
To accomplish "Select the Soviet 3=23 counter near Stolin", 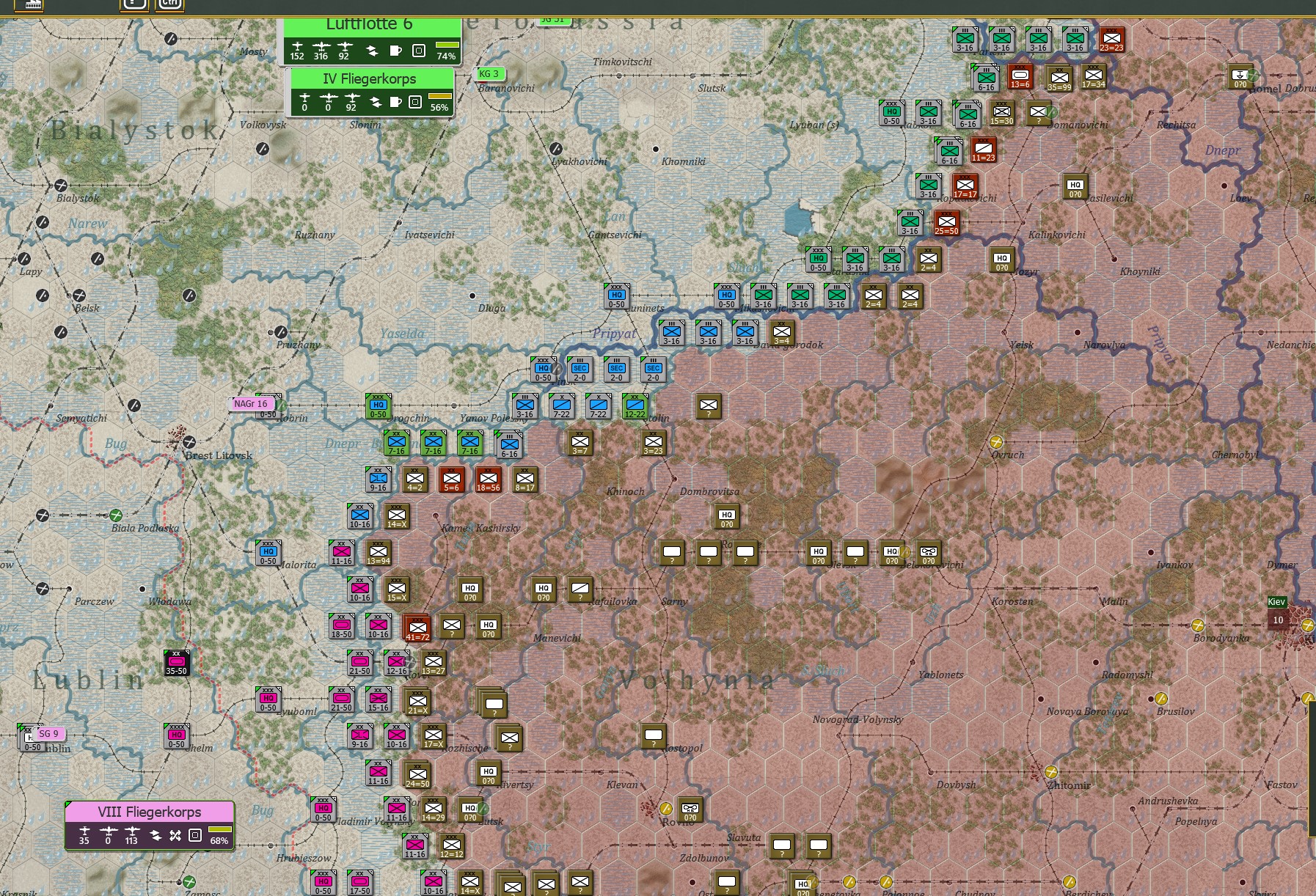I will click(x=653, y=443).
